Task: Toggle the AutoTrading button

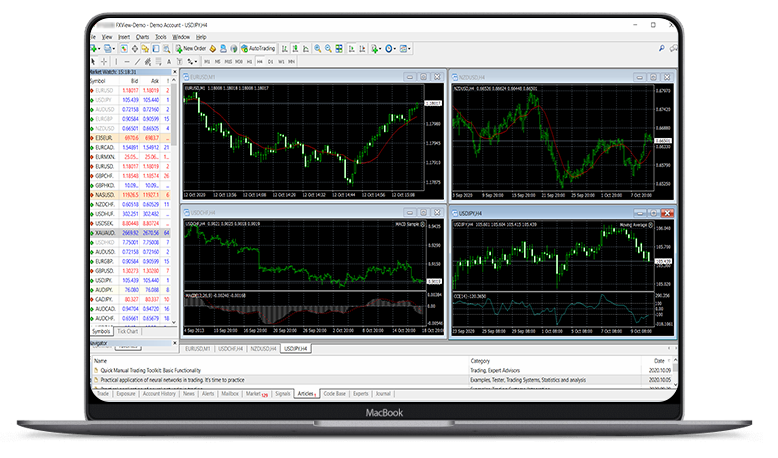Action: tap(258, 49)
